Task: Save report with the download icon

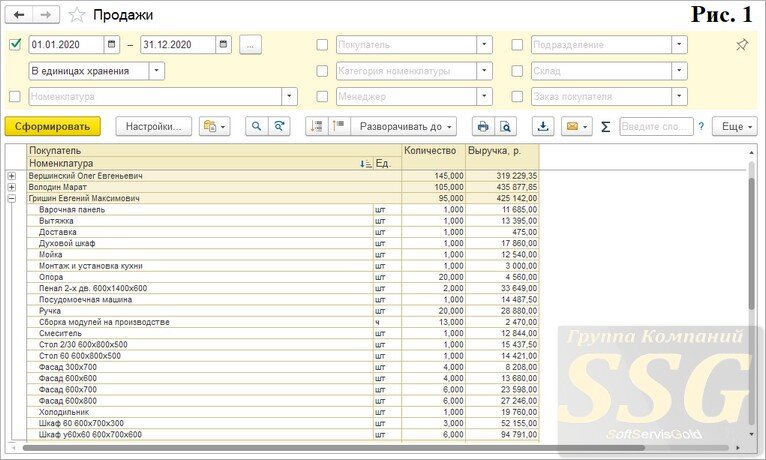Action: coord(543,126)
